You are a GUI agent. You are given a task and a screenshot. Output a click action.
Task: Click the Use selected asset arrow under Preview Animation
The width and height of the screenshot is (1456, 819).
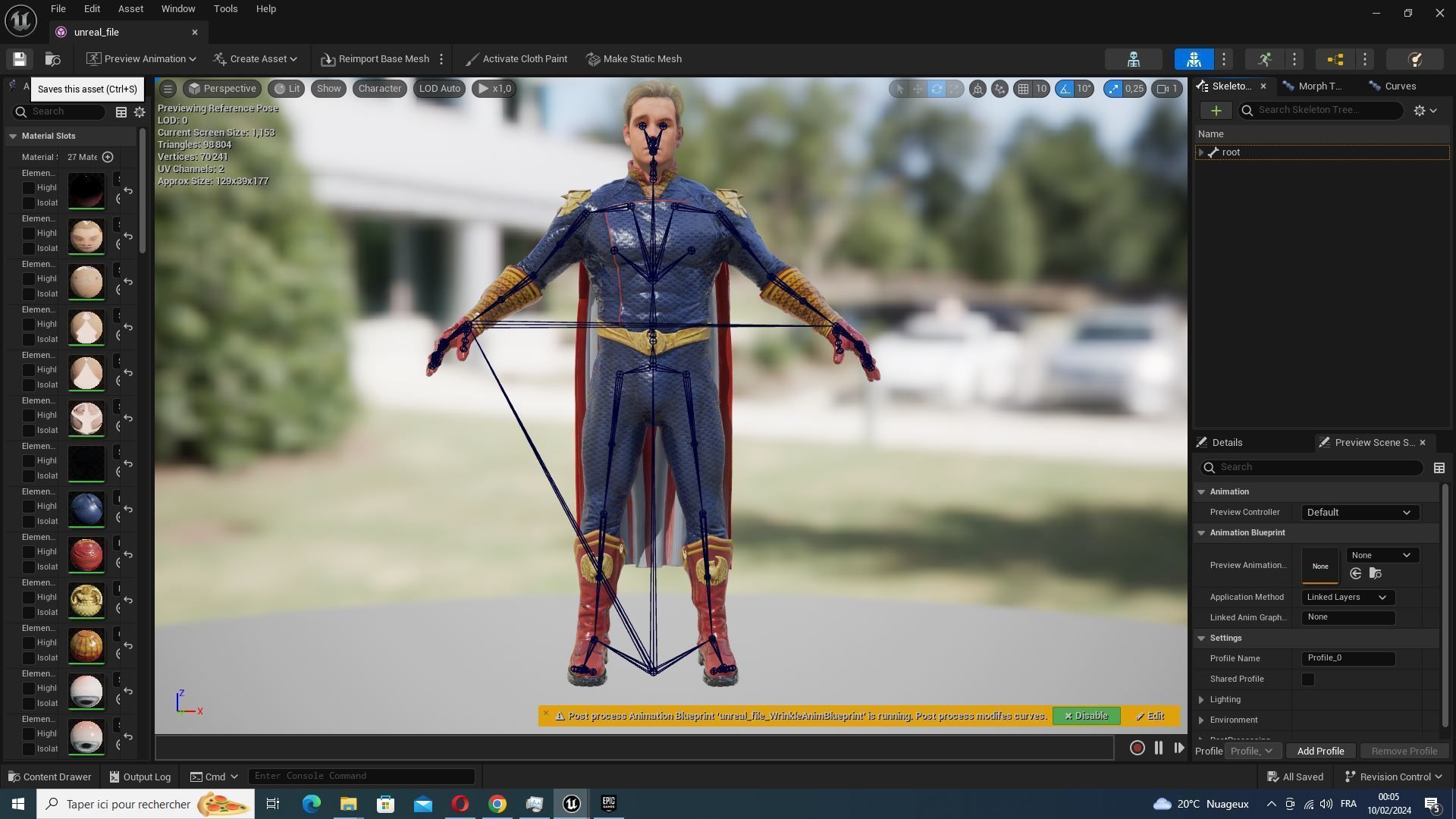[1355, 574]
